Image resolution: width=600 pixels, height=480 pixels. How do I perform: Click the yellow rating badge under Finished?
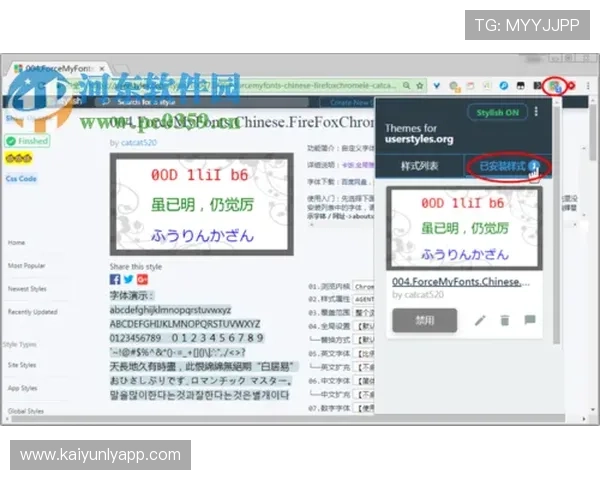tap(18, 158)
